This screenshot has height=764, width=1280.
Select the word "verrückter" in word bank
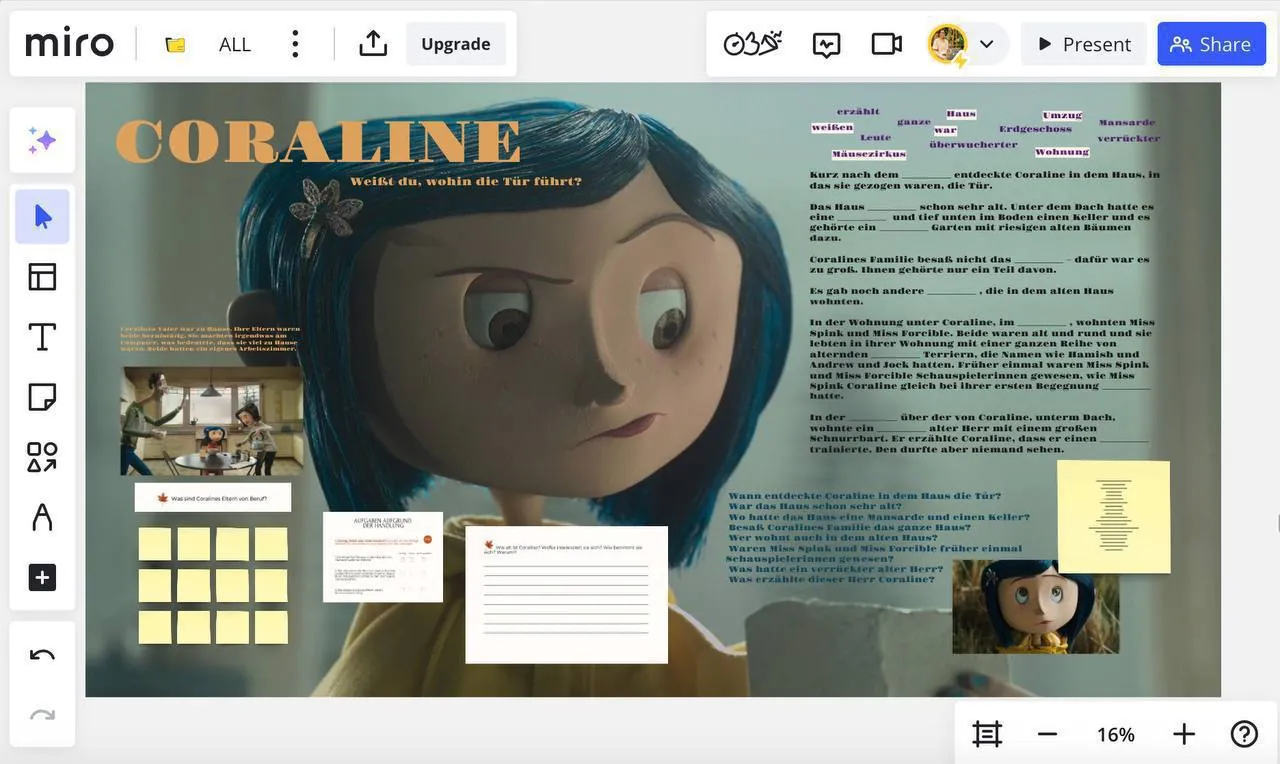coord(1129,138)
